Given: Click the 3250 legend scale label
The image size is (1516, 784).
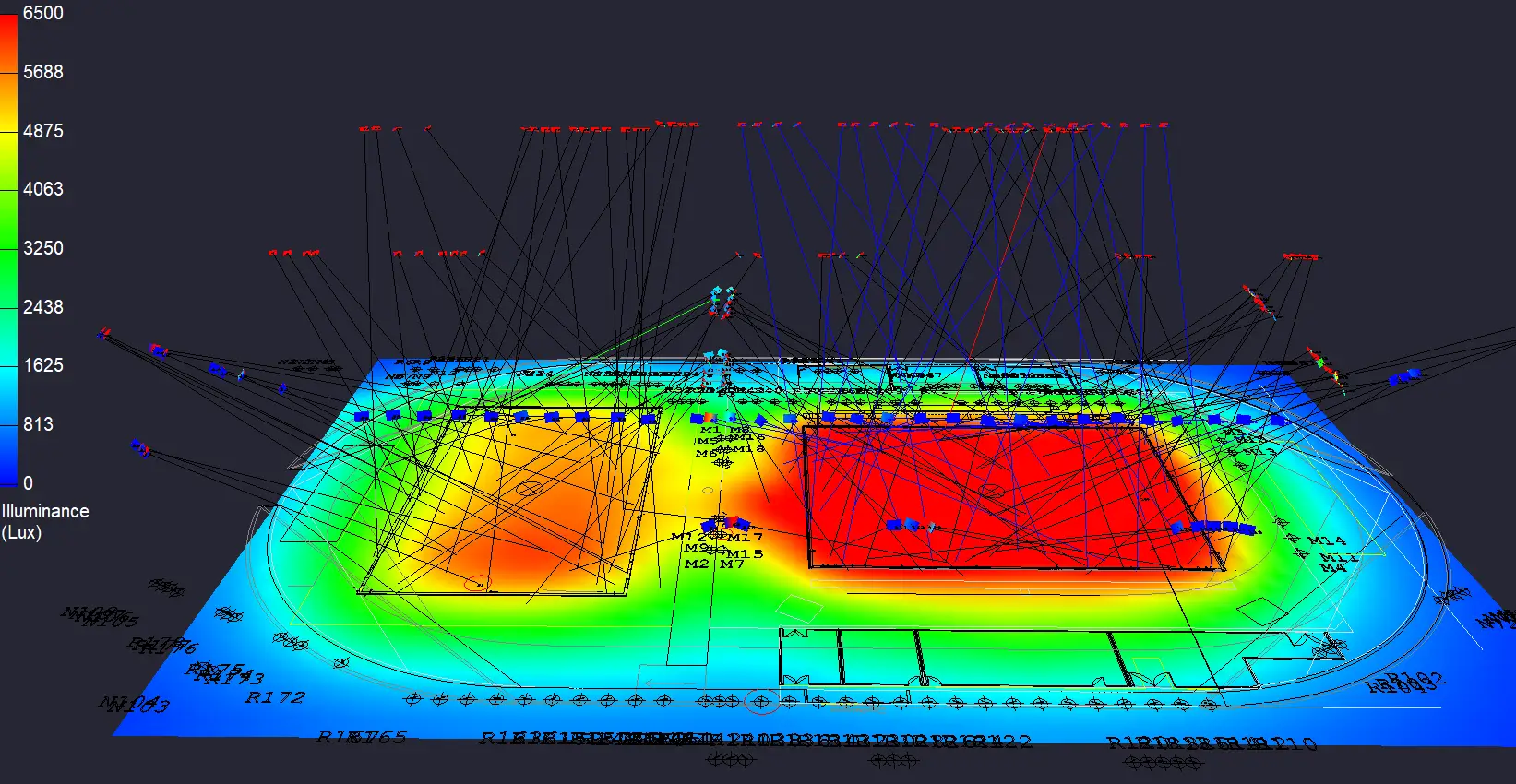Looking at the screenshot, I should (42, 248).
